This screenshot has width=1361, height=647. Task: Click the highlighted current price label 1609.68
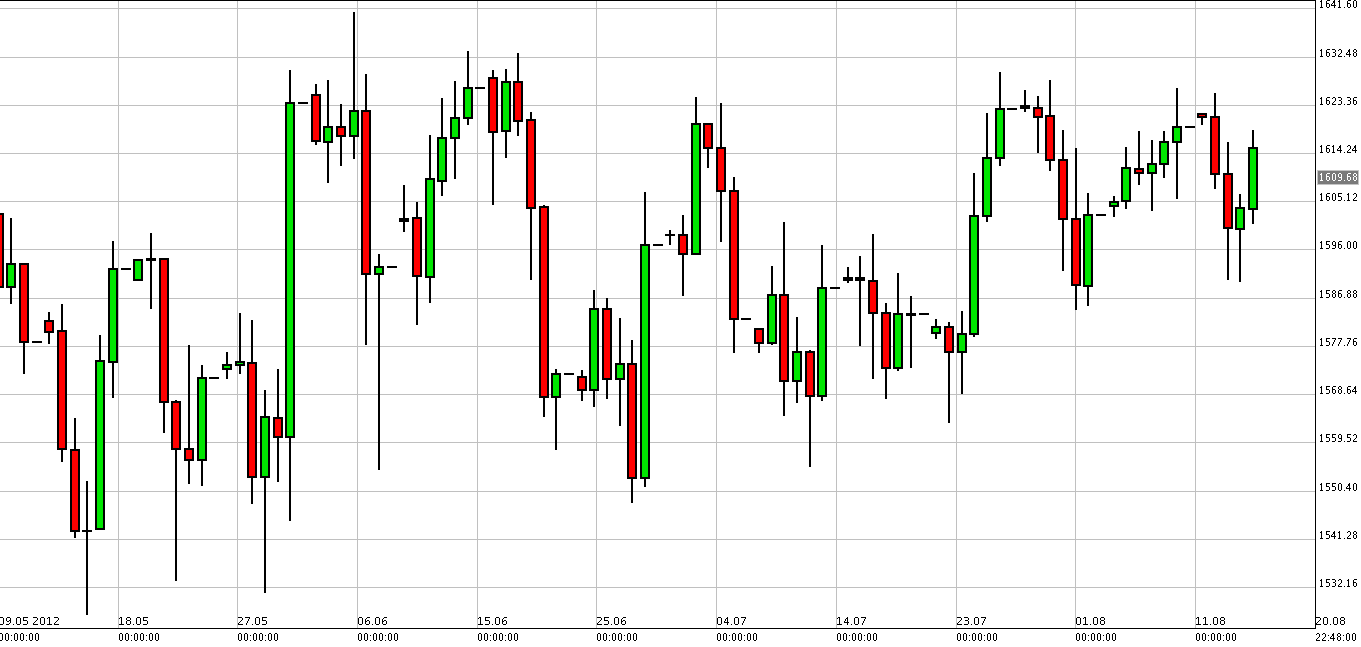pos(1338,178)
